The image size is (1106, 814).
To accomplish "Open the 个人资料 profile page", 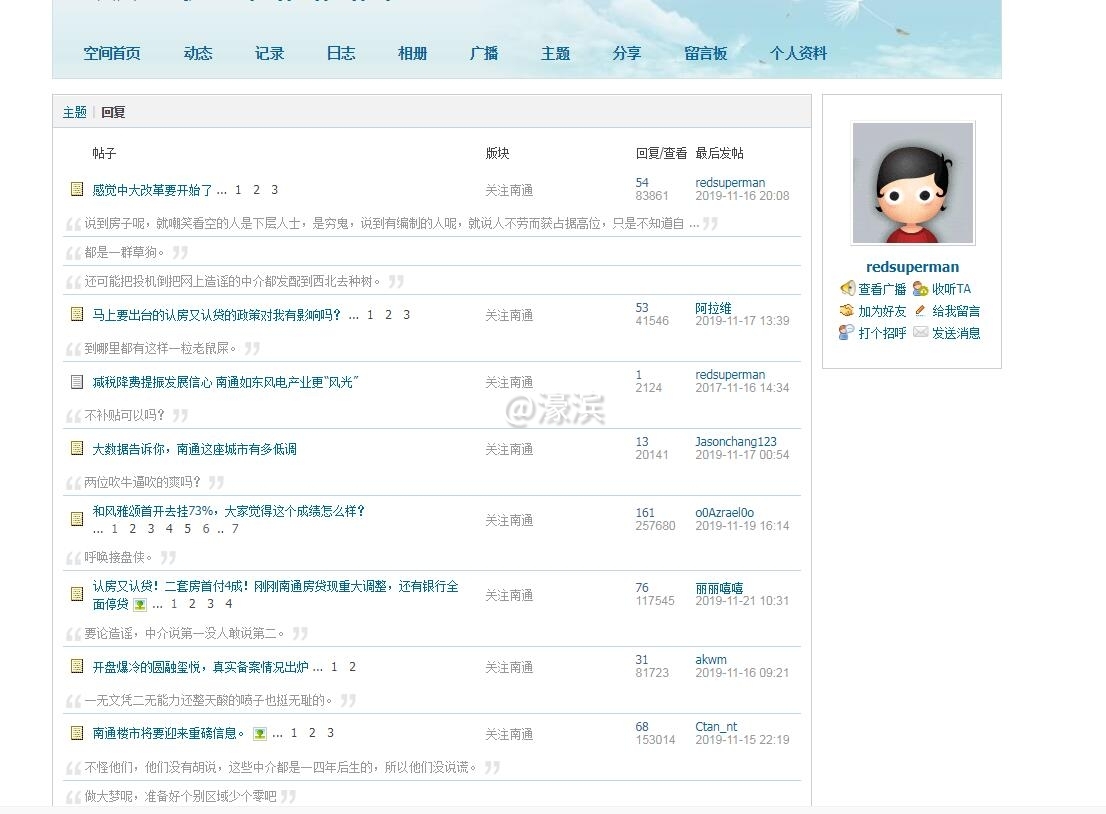I will pos(798,54).
